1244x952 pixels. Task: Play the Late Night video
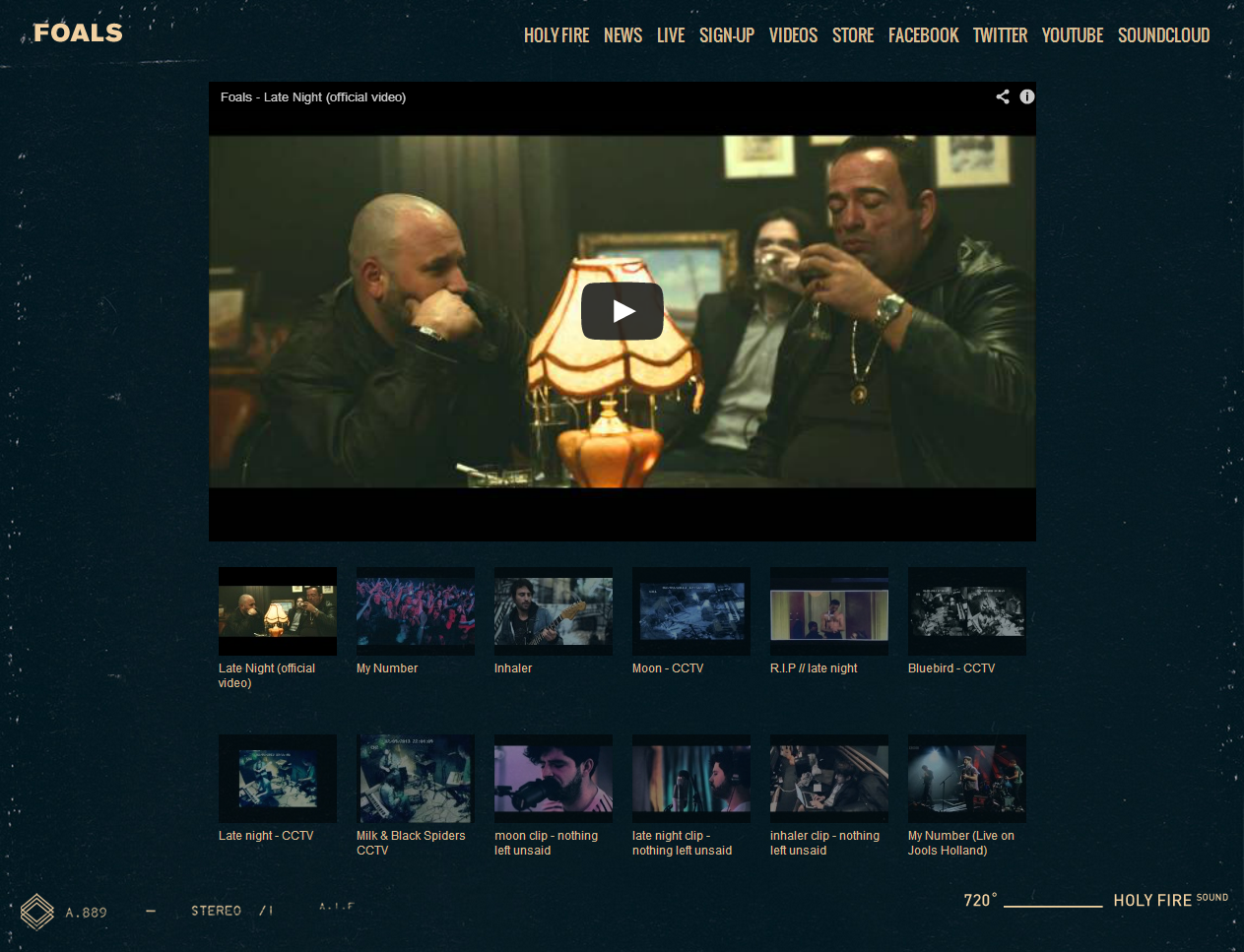click(x=622, y=311)
